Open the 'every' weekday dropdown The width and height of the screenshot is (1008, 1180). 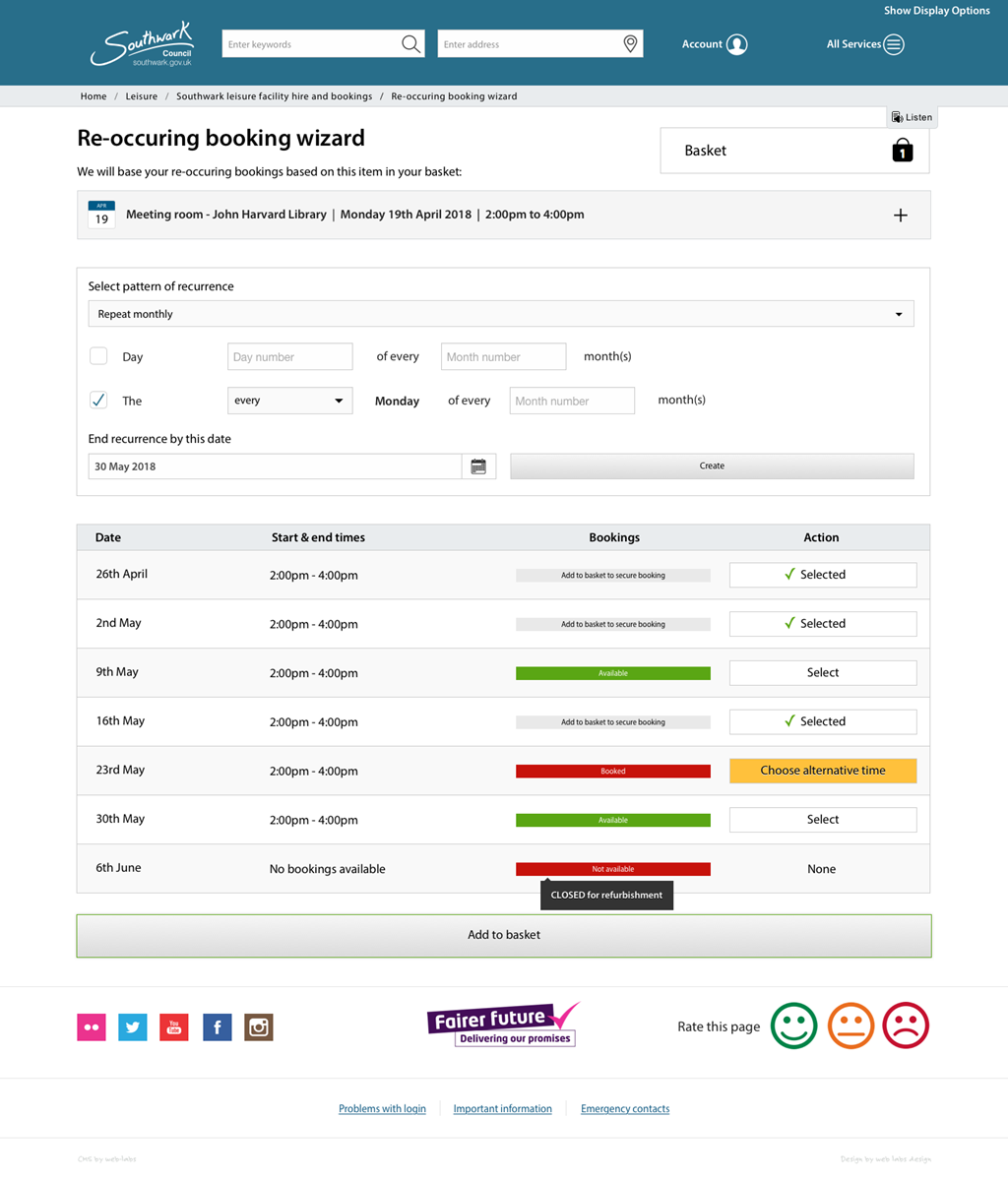pos(289,401)
